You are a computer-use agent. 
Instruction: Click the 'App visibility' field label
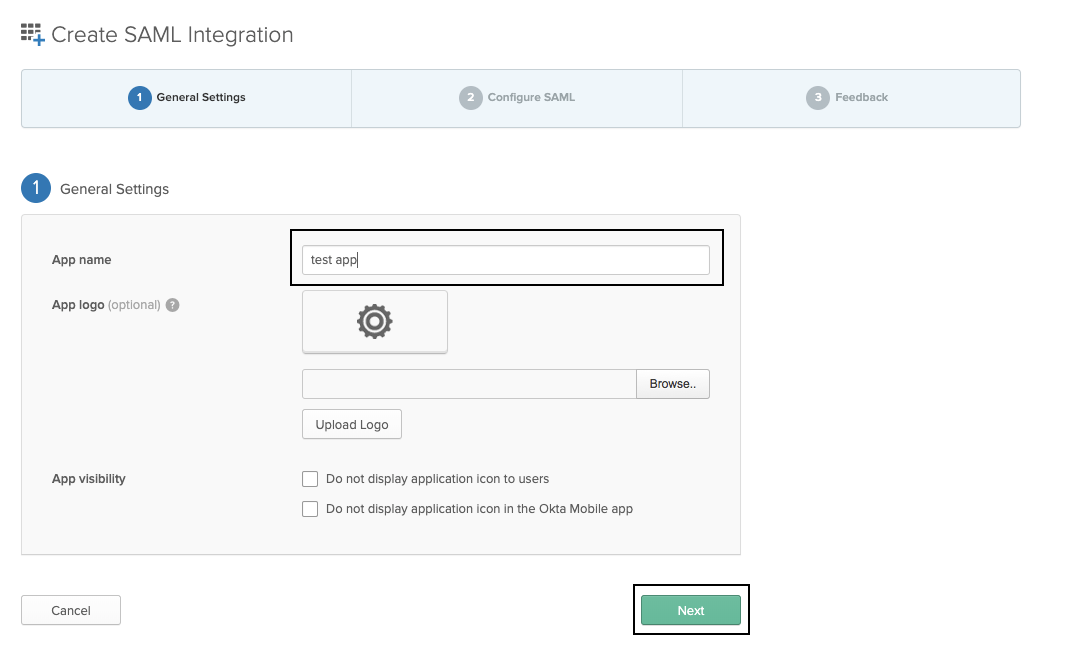pyautogui.click(x=89, y=479)
